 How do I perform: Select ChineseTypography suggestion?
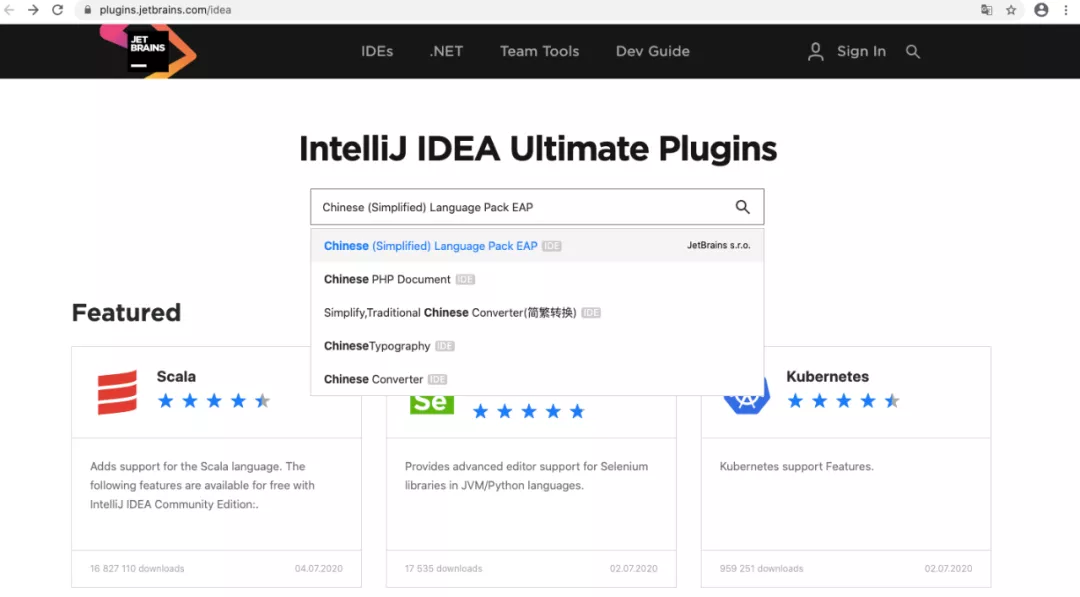537,346
